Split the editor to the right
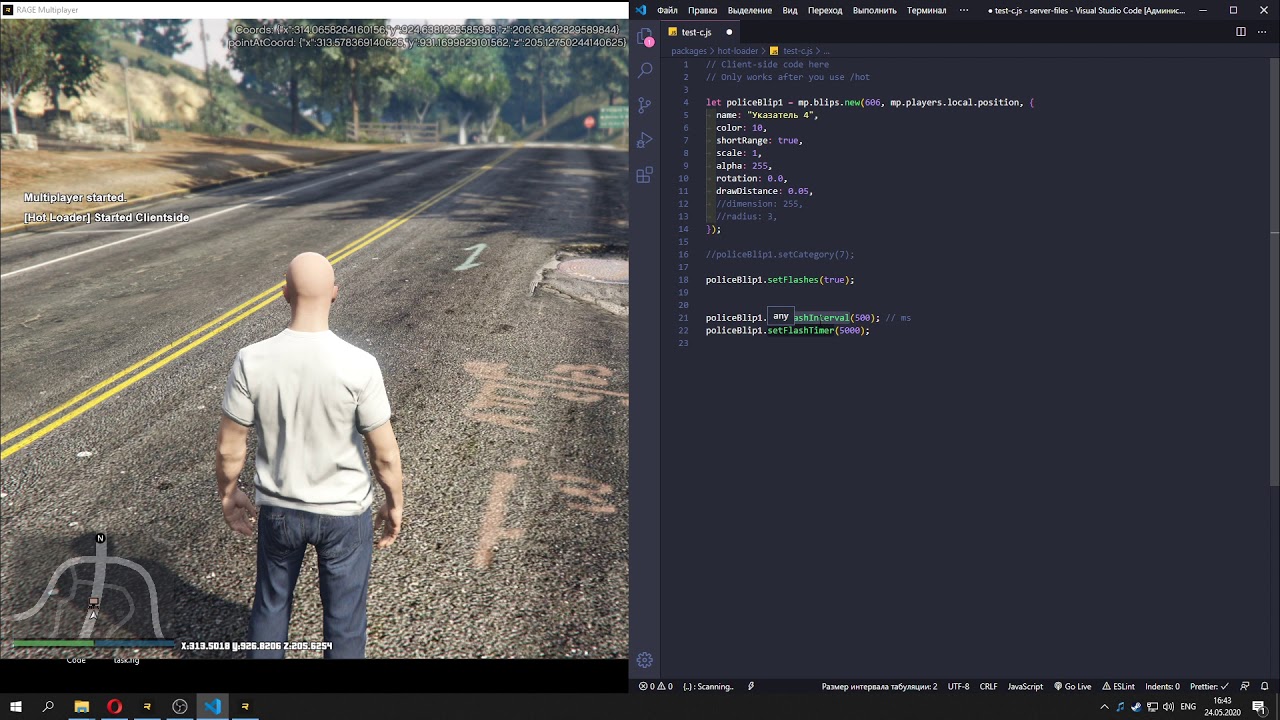Image resolution: width=1280 pixels, height=720 pixels. [x=1241, y=32]
